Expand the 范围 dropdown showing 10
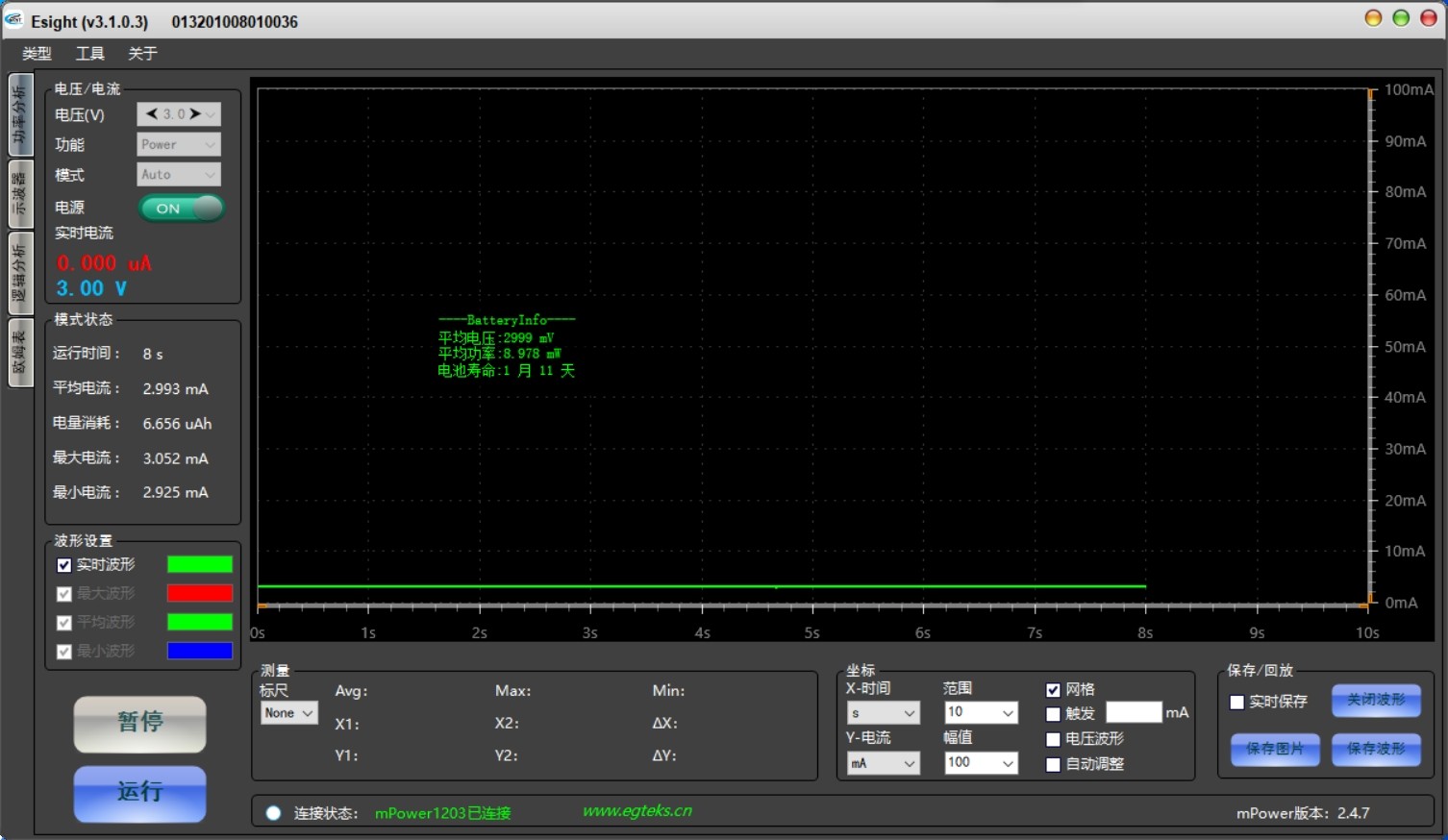The height and width of the screenshot is (840, 1448). (981, 712)
